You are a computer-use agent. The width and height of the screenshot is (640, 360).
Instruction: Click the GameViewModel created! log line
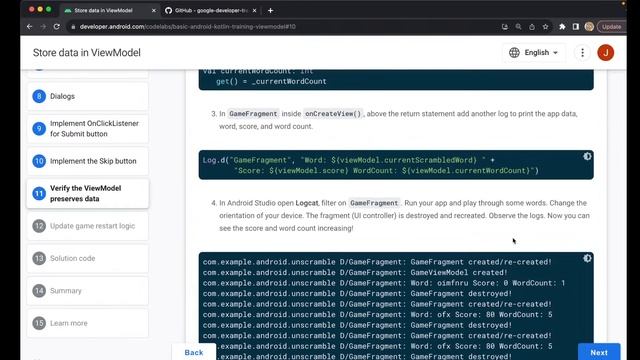[x=355, y=273]
